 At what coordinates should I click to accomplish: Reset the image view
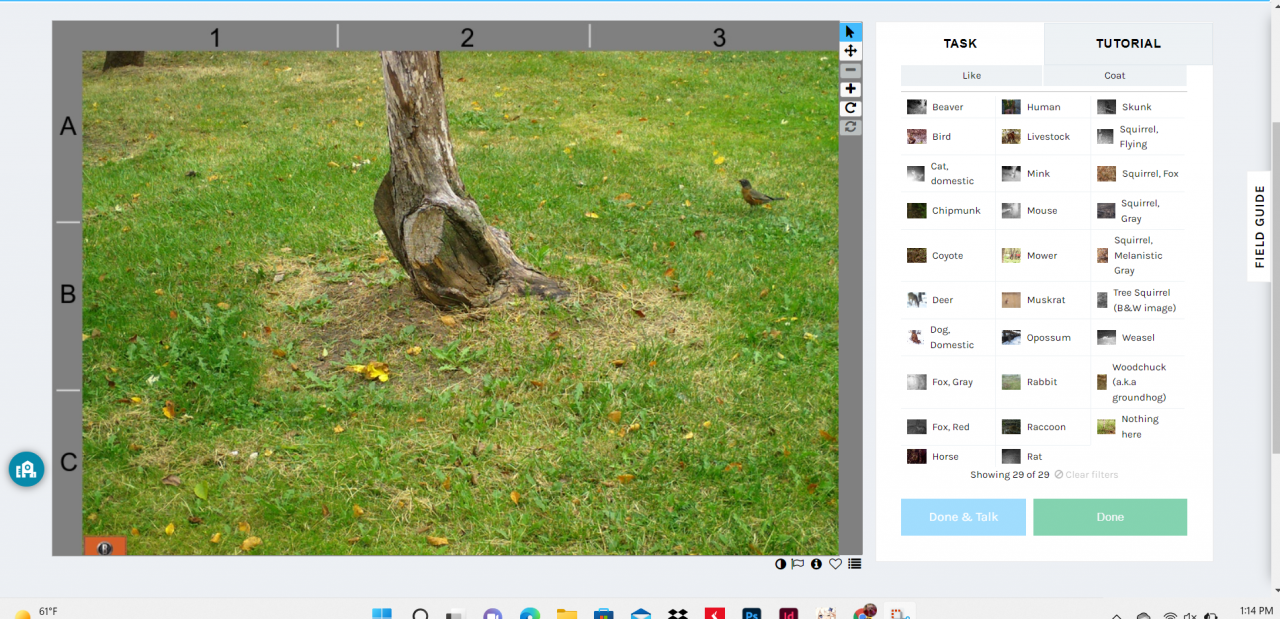pyautogui.click(x=850, y=127)
